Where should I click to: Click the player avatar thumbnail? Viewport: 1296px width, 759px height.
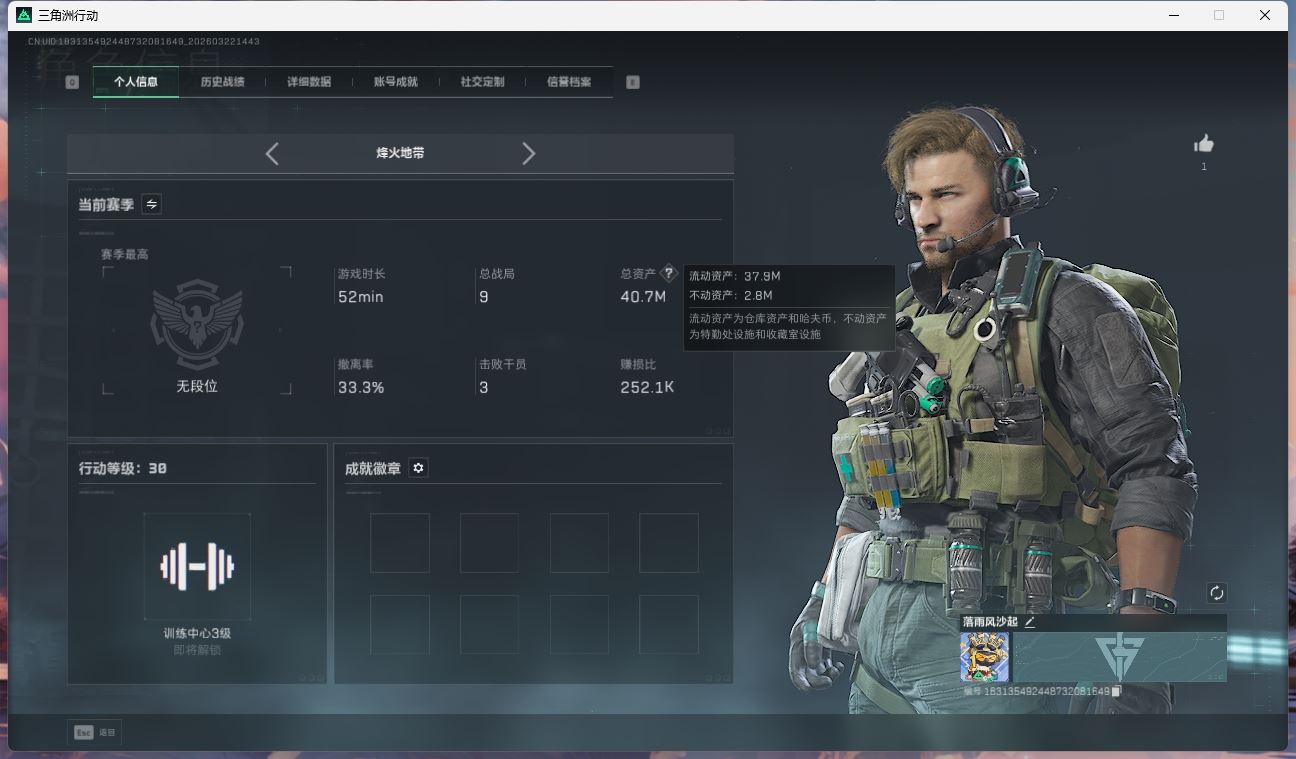(x=985, y=657)
